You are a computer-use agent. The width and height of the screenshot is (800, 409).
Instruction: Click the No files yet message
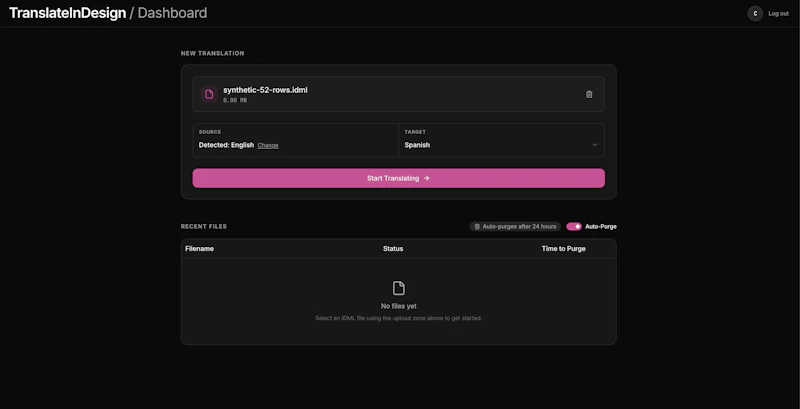tap(398, 306)
